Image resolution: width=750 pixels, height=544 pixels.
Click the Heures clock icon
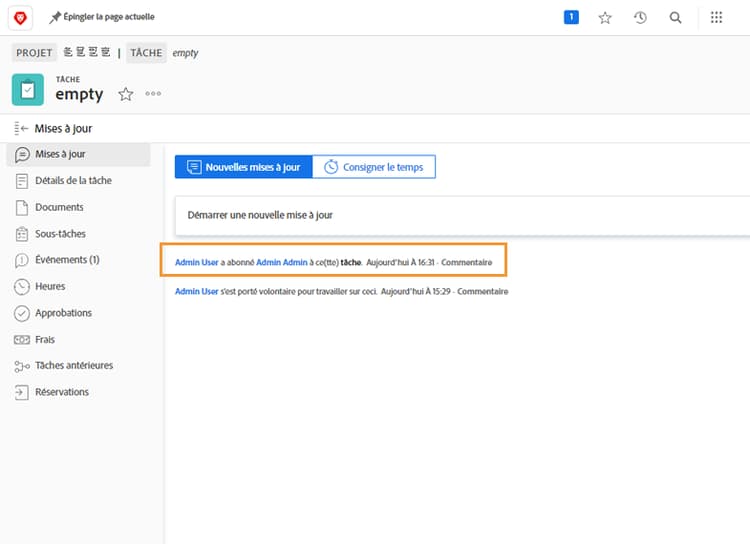22,287
